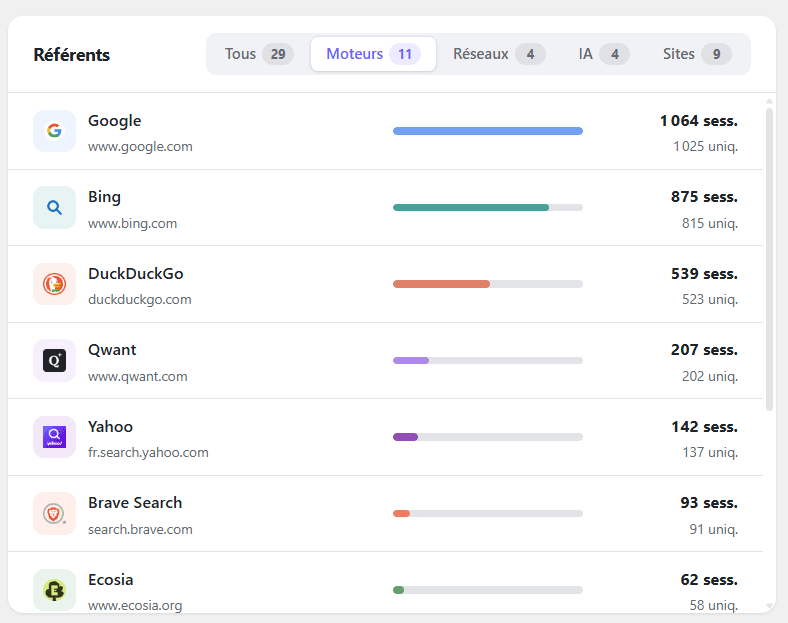The image size is (788, 623).
Task: Click the www.google.com domain text
Action: (140, 147)
